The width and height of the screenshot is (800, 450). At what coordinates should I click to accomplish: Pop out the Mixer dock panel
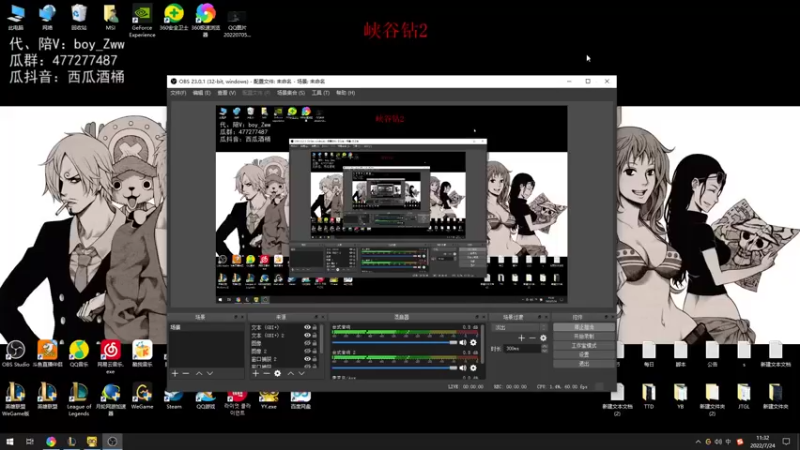click(477, 317)
